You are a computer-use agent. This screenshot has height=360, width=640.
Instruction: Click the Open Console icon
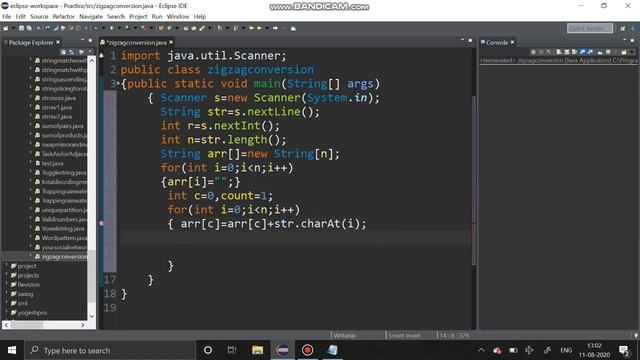(x=624, y=52)
